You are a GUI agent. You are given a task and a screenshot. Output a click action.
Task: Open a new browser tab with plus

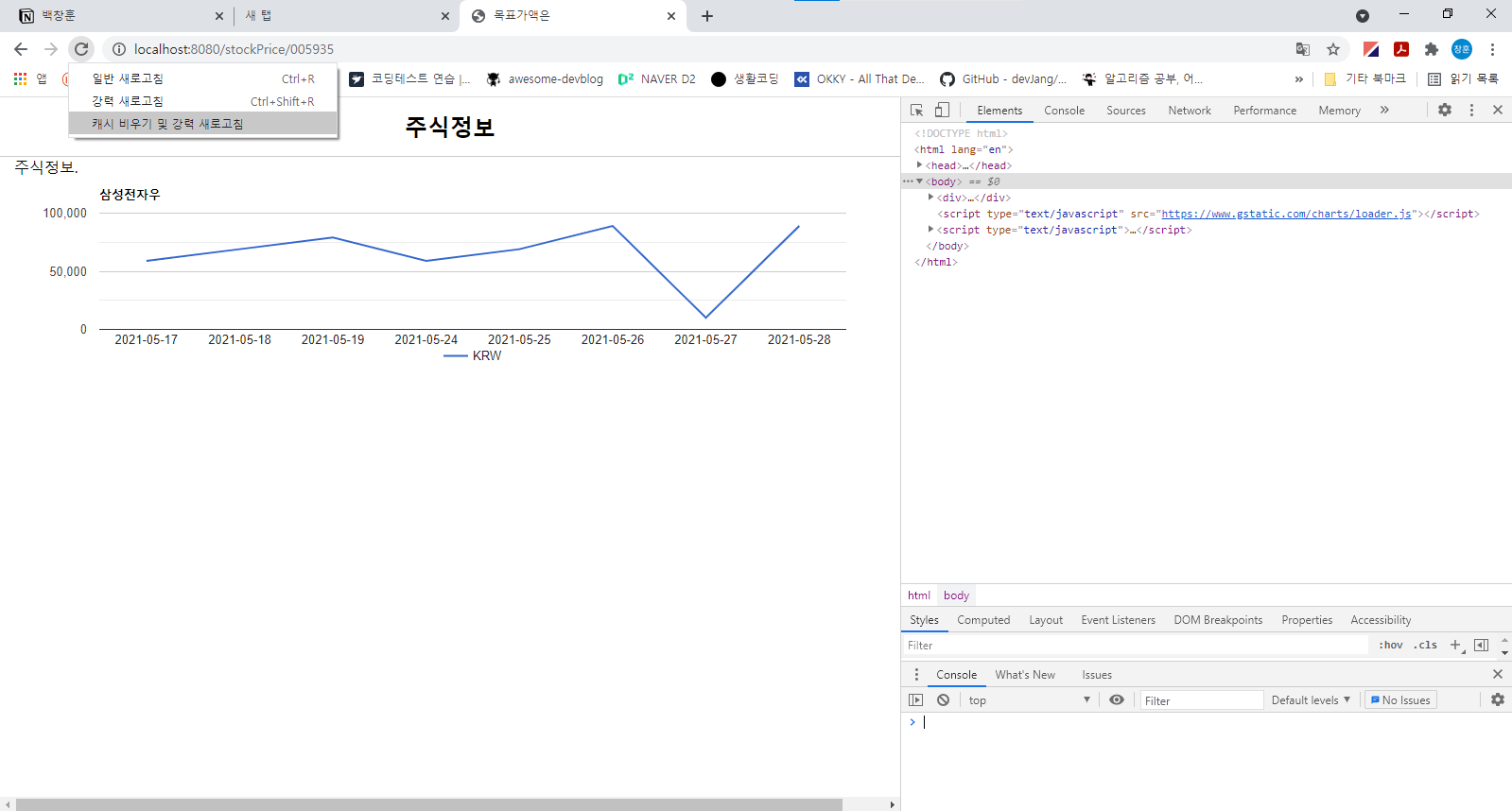point(707,16)
